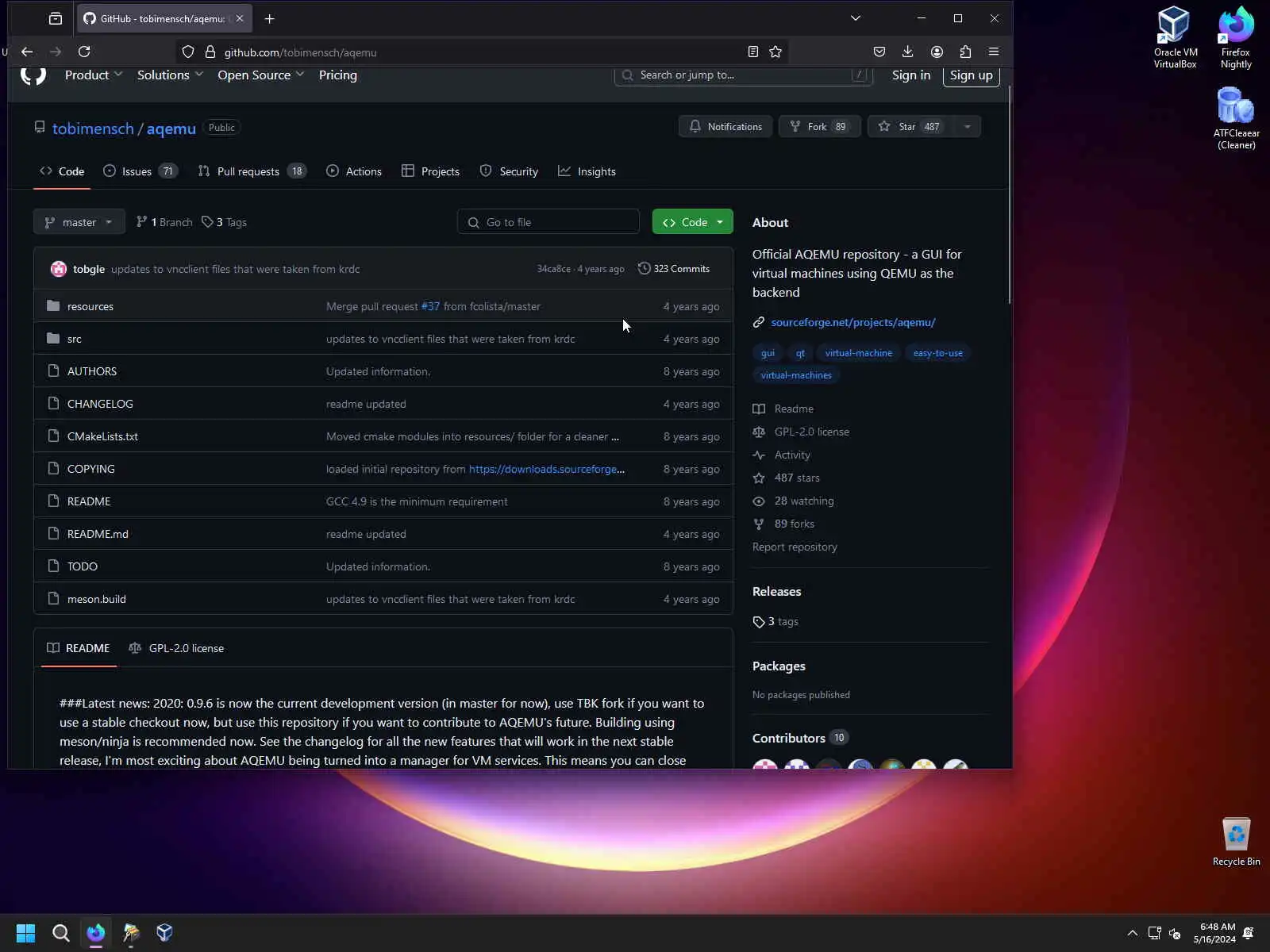The height and width of the screenshot is (952, 1270).
Task: Open the CHANGELOG file
Action: [x=100, y=404]
